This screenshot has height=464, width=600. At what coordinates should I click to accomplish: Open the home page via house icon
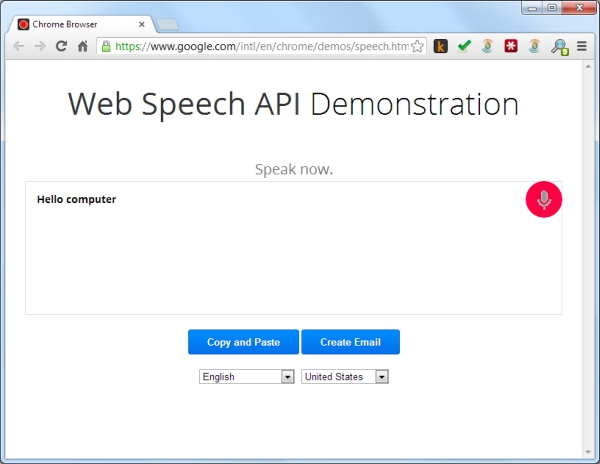[x=83, y=46]
